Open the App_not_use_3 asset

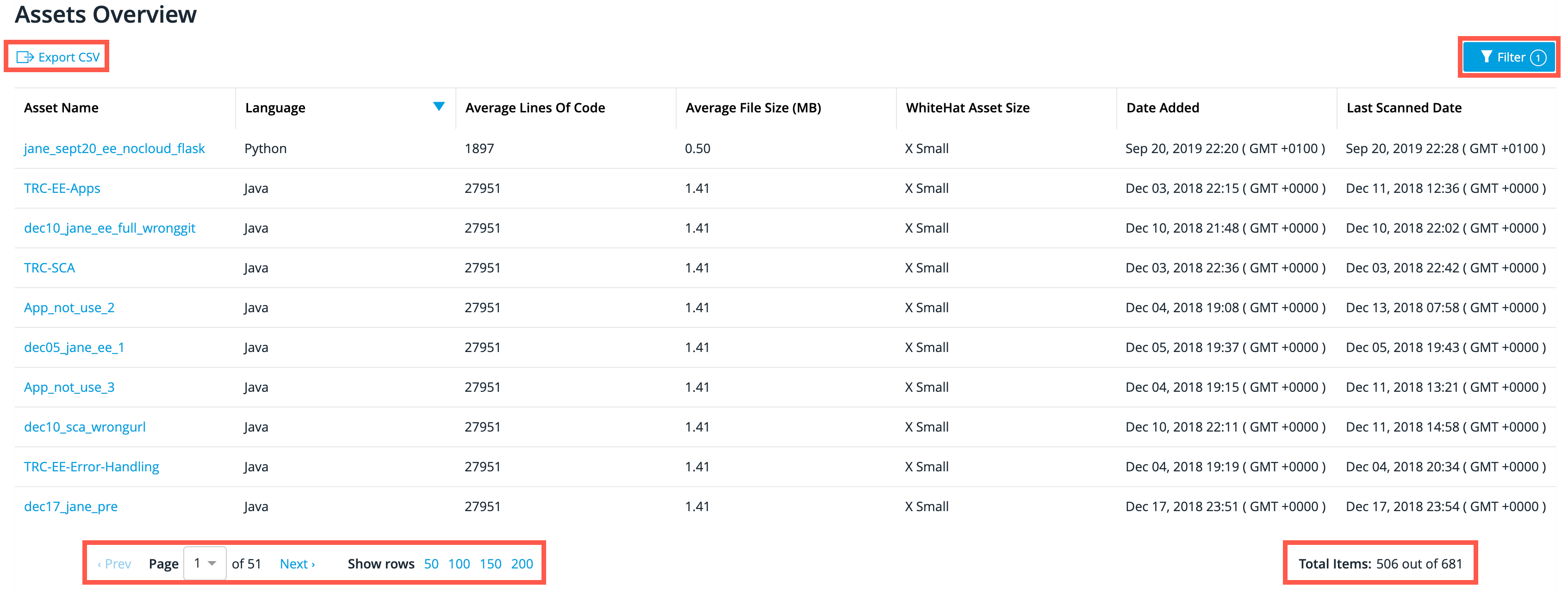pyautogui.click(x=69, y=388)
